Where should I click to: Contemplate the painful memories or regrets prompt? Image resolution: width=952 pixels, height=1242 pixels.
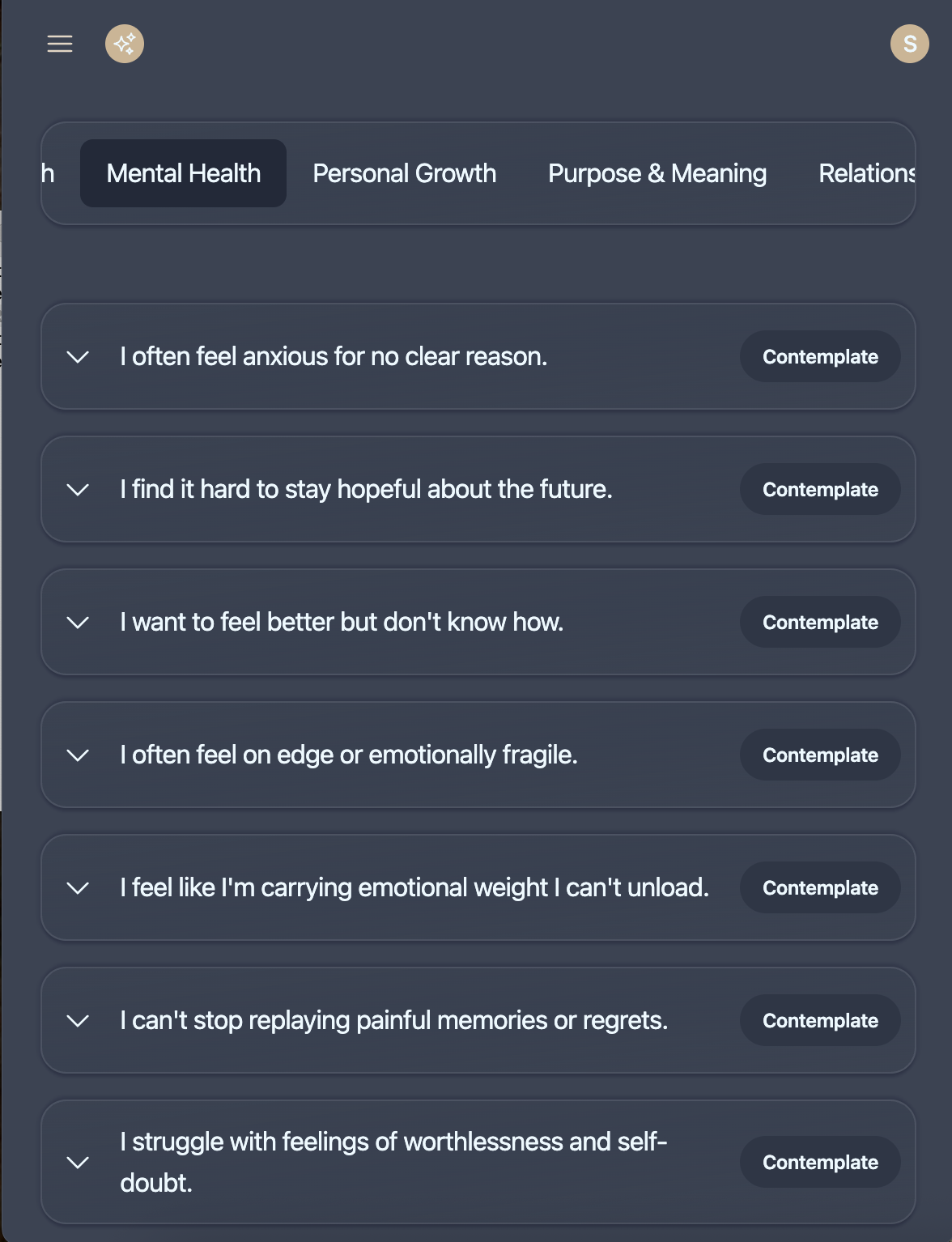tap(819, 1020)
